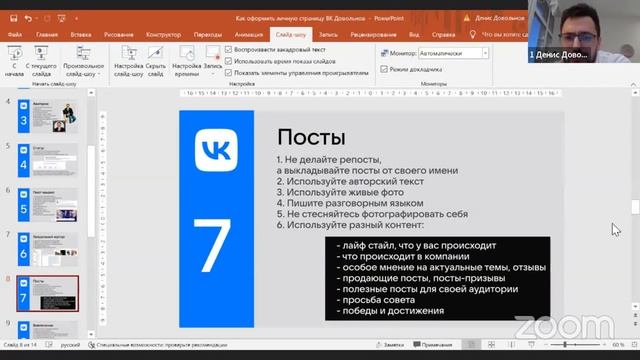Expand the Произвольное слайд-шоу dropdown
Viewport: 640px width, 360px height.
pyautogui.click(x=99, y=74)
